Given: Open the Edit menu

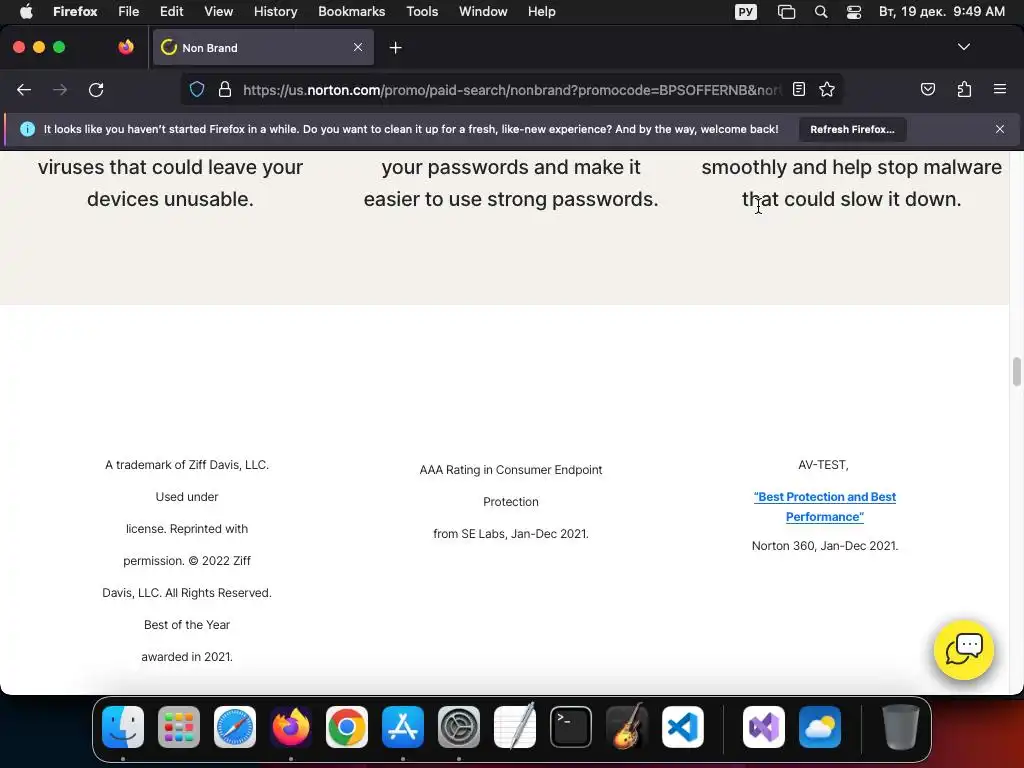Looking at the screenshot, I should [x=172, y=11].
